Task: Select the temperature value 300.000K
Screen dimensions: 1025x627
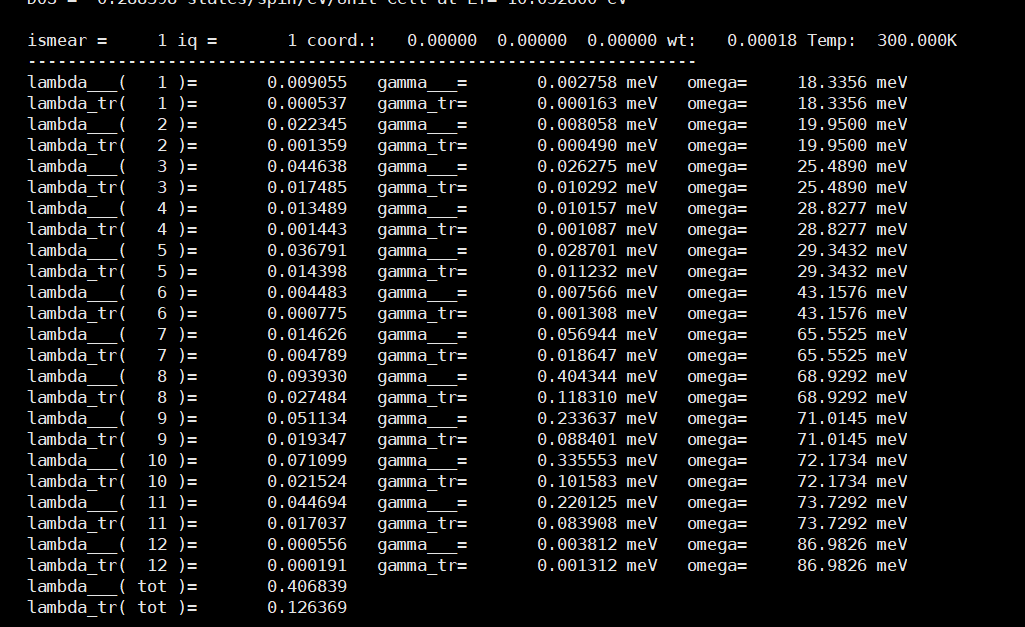Action: coord(917,41)
